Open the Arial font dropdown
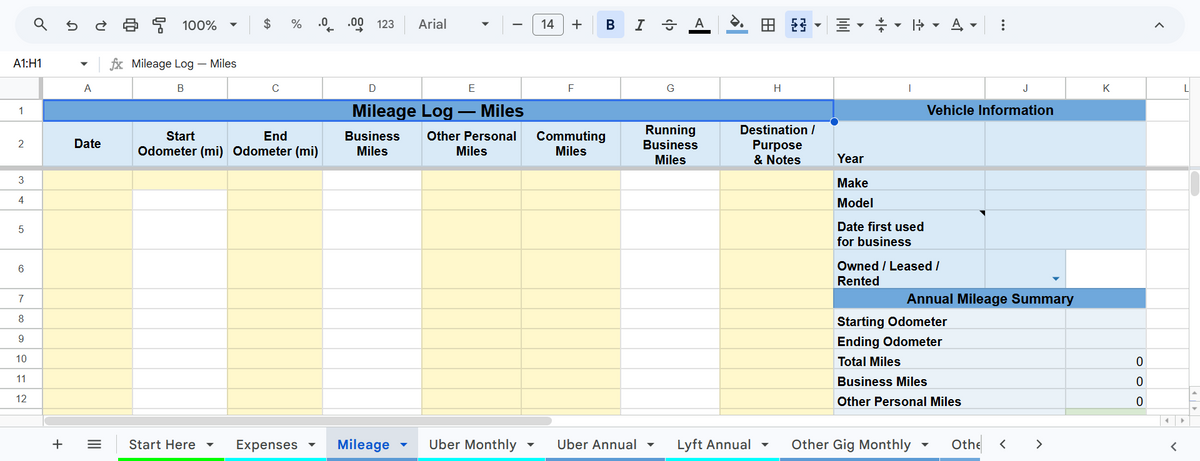This screenshot has width=1200, height=461. pos(453,24)
